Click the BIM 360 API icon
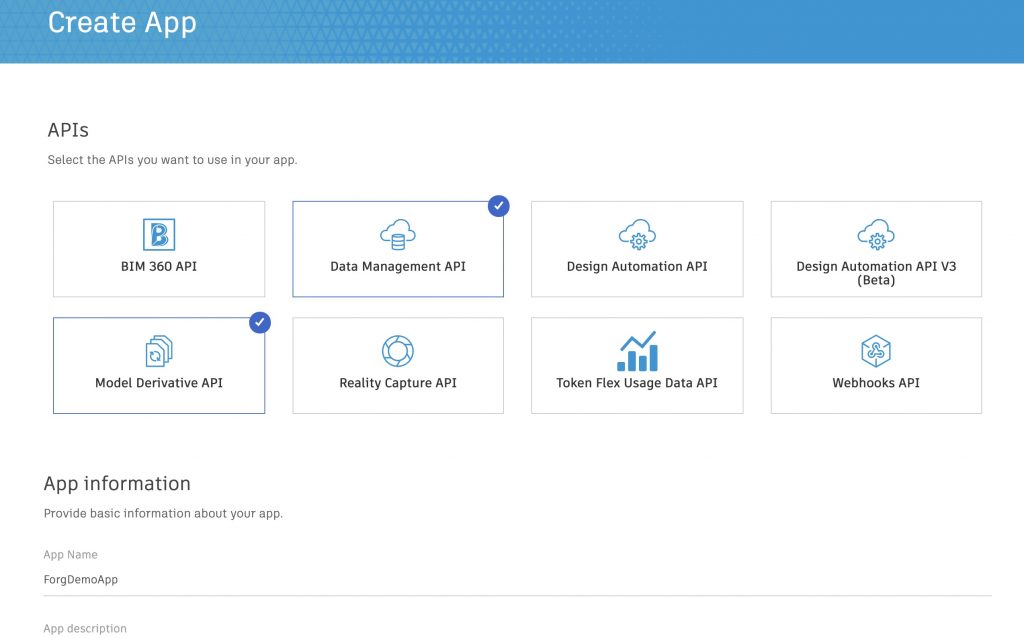Screen dimensions: 1024x638 pos(159,234)
